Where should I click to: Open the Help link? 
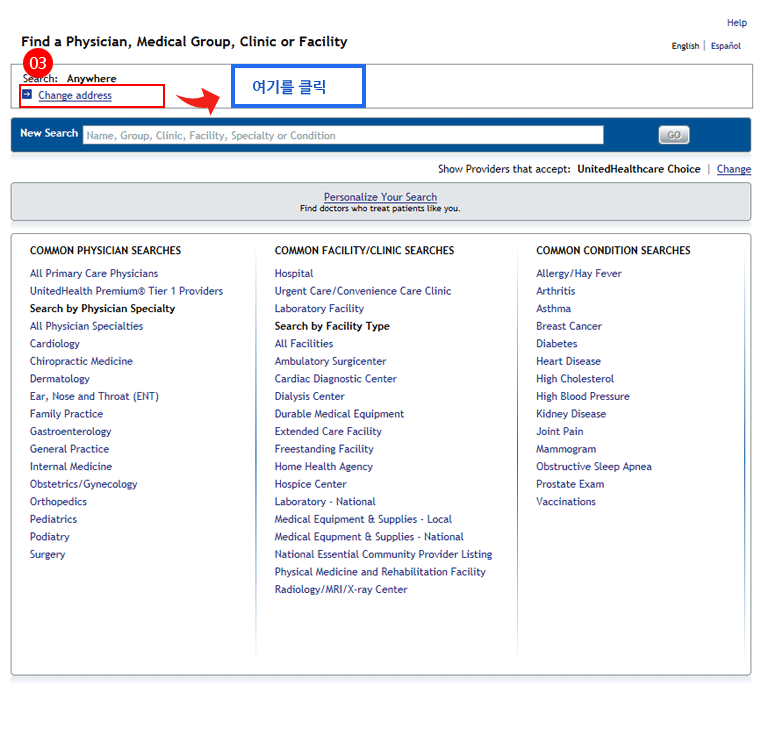736,23
